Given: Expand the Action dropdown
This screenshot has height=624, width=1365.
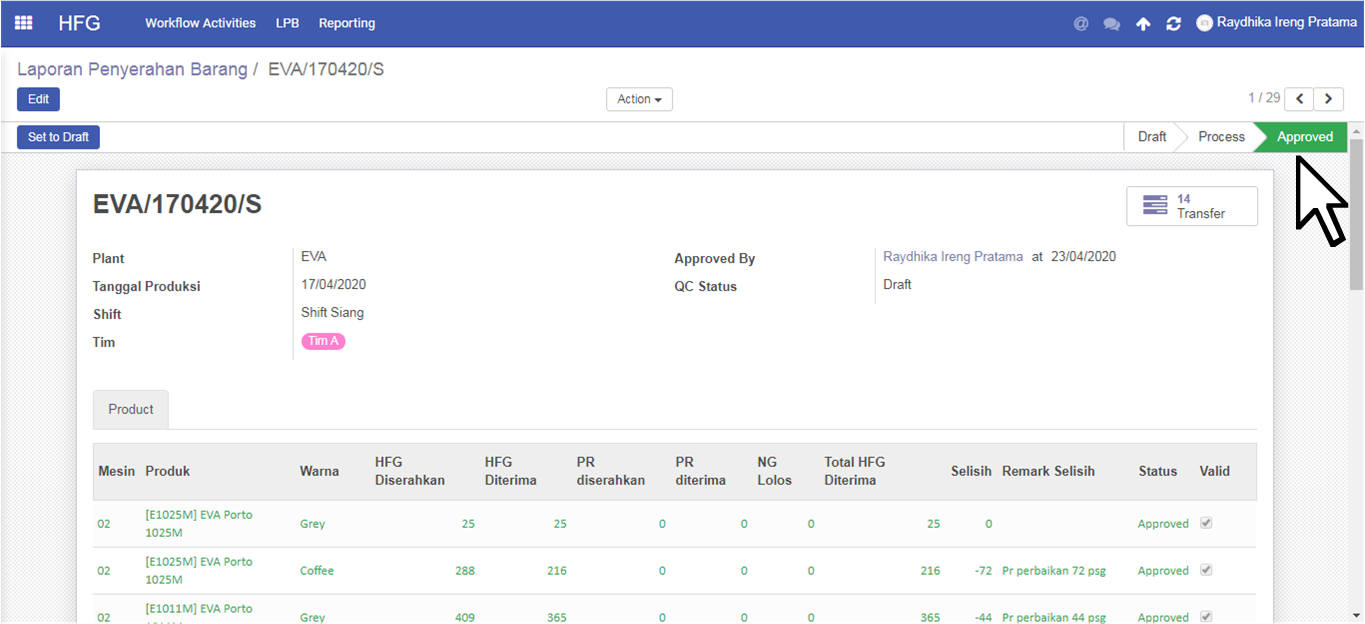Looking at the screenshot, I should tap(639, 99).
